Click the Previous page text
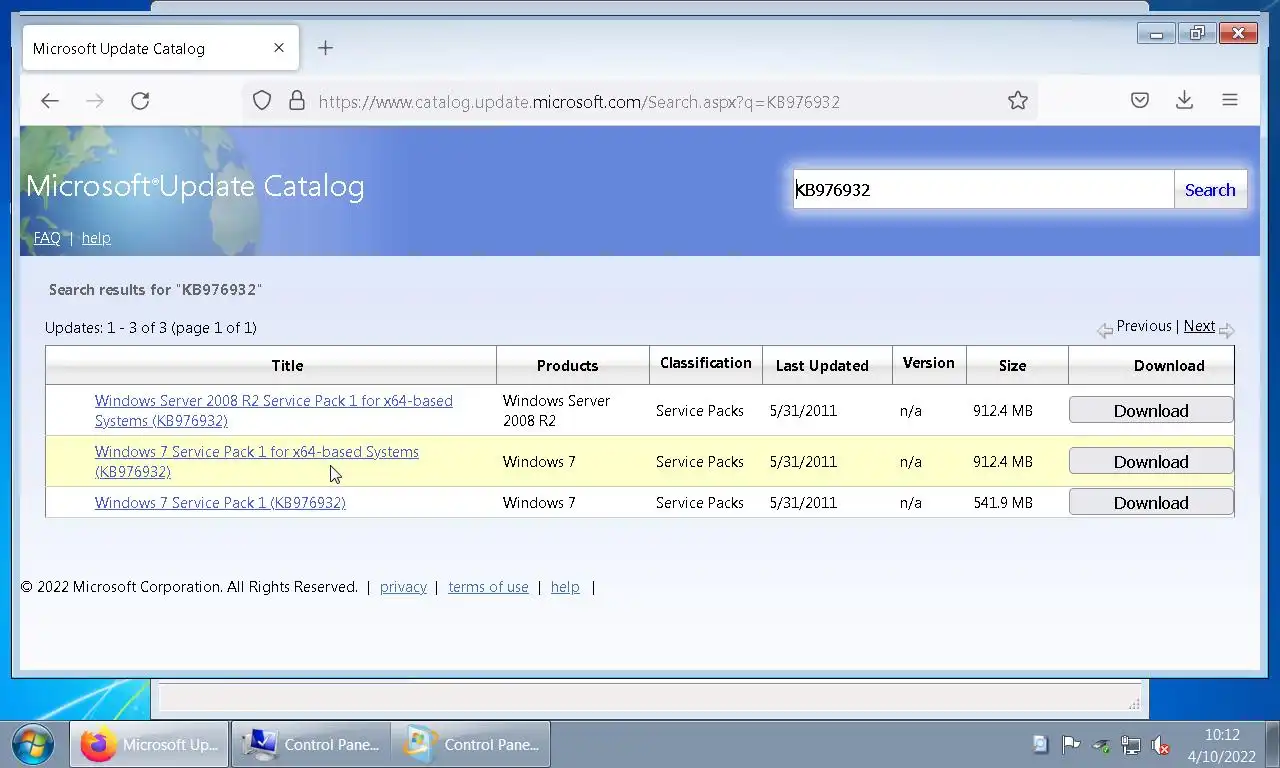 click(x=1144, y=326)
